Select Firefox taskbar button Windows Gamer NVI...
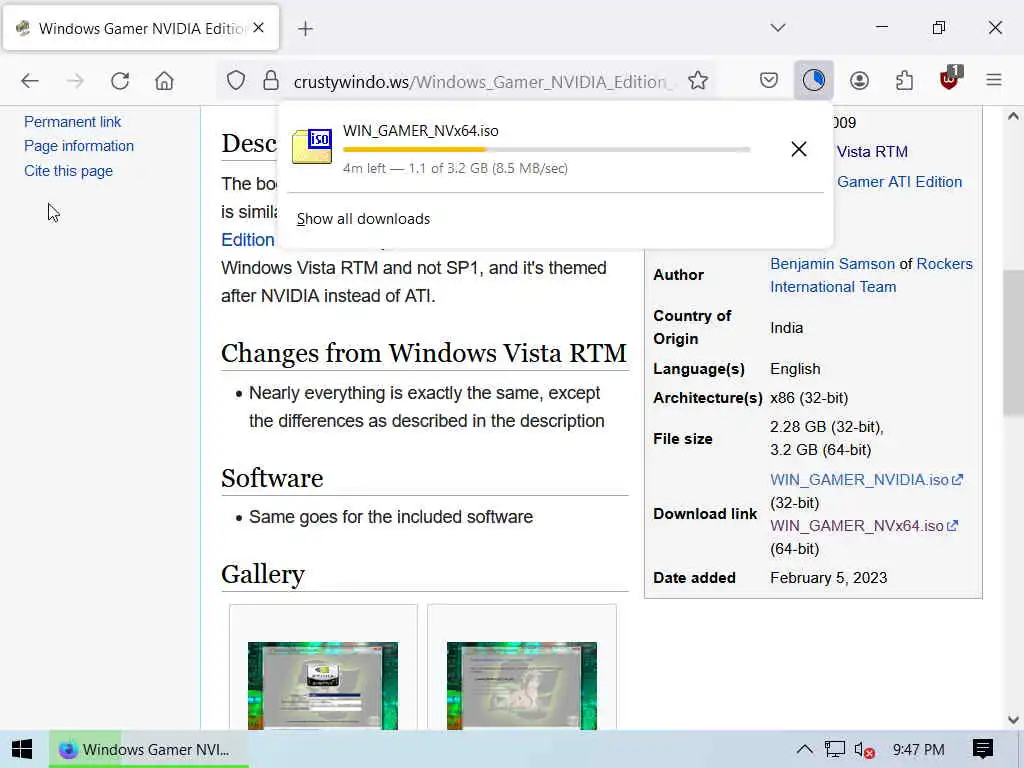This screenshot has height=768, width=1024. point(149,749)
